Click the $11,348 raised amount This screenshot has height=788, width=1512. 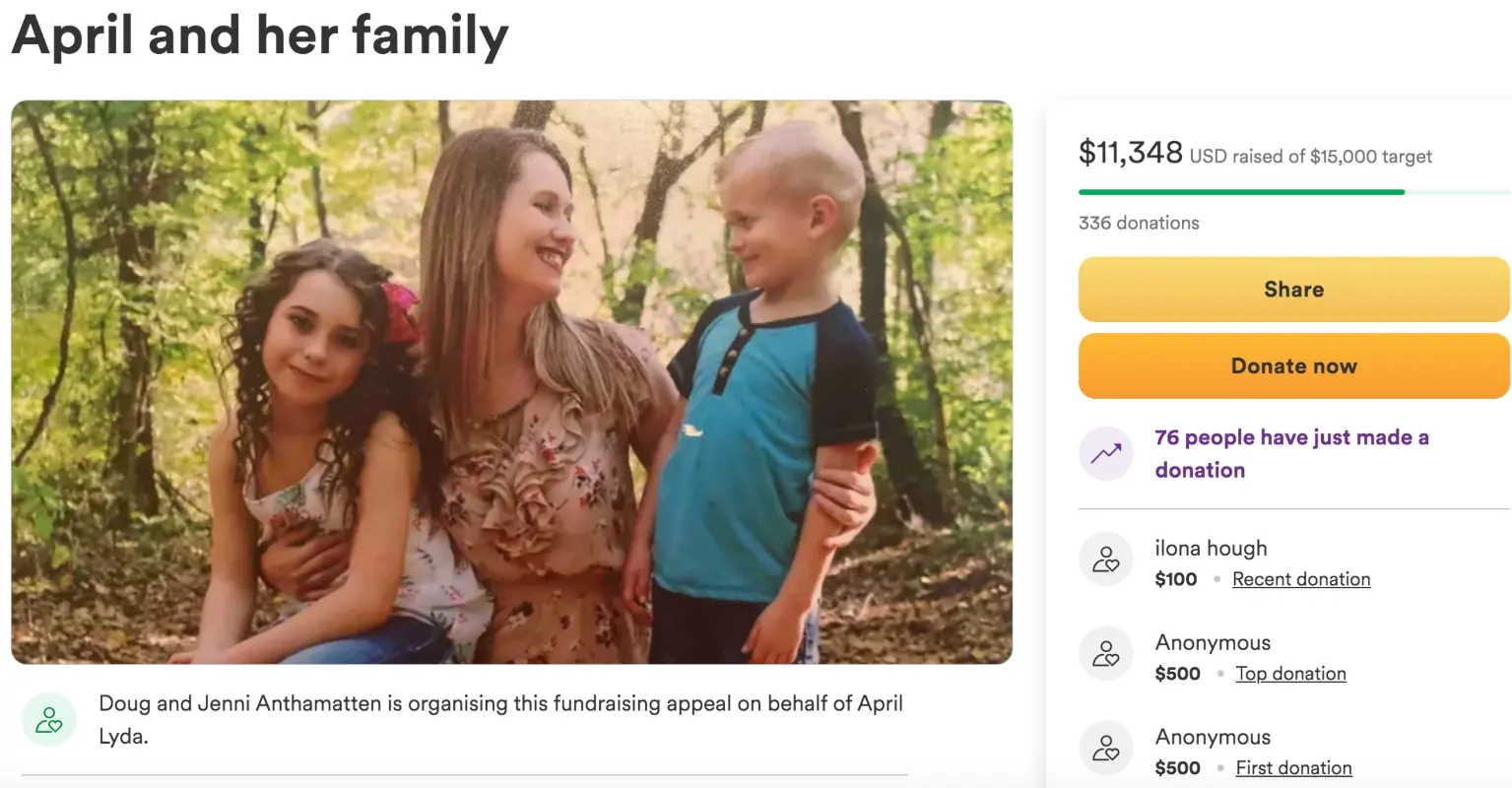click(x=1130, y=153)
